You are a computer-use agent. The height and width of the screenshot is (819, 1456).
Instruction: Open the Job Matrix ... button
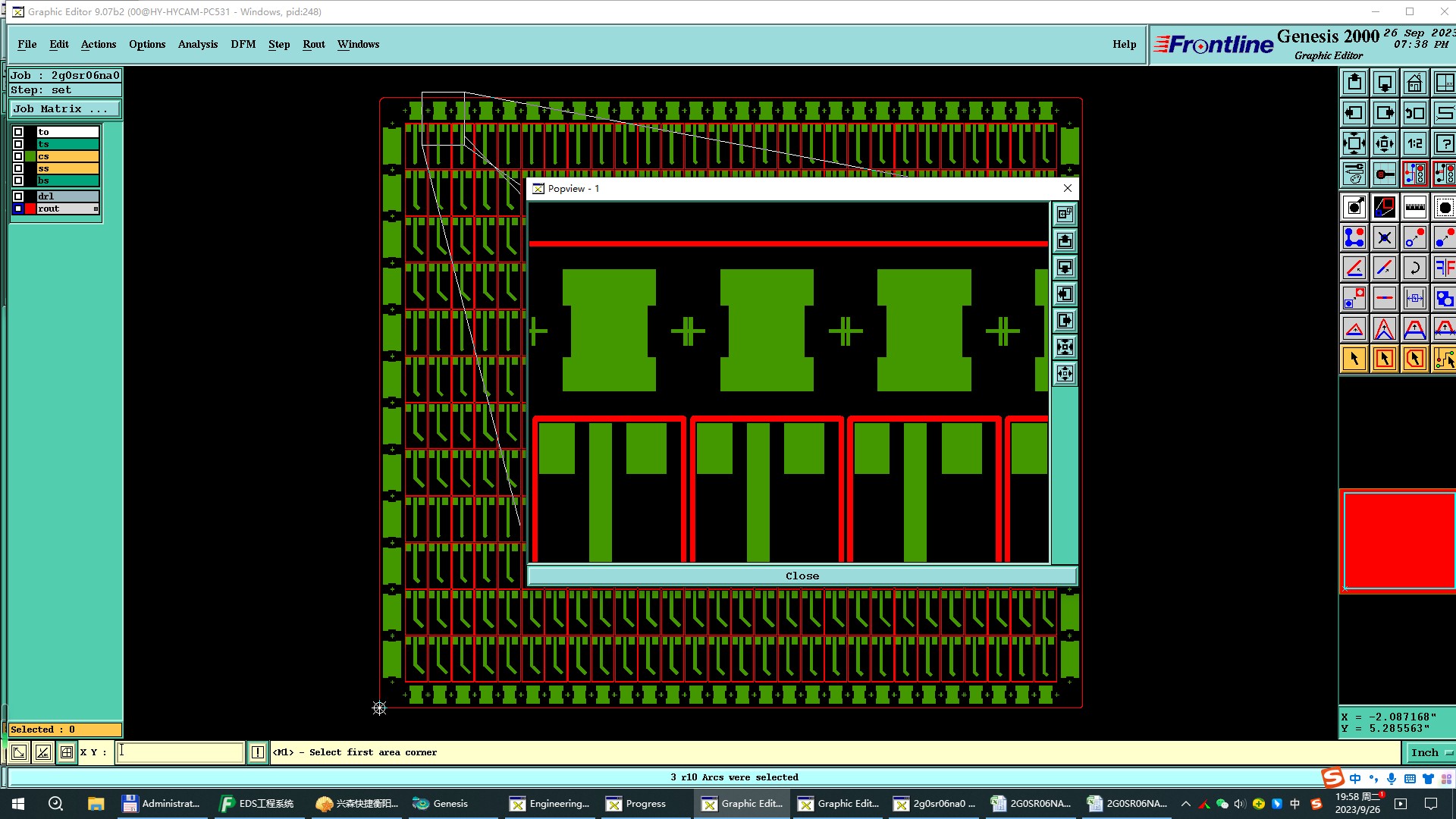[64, 109]
